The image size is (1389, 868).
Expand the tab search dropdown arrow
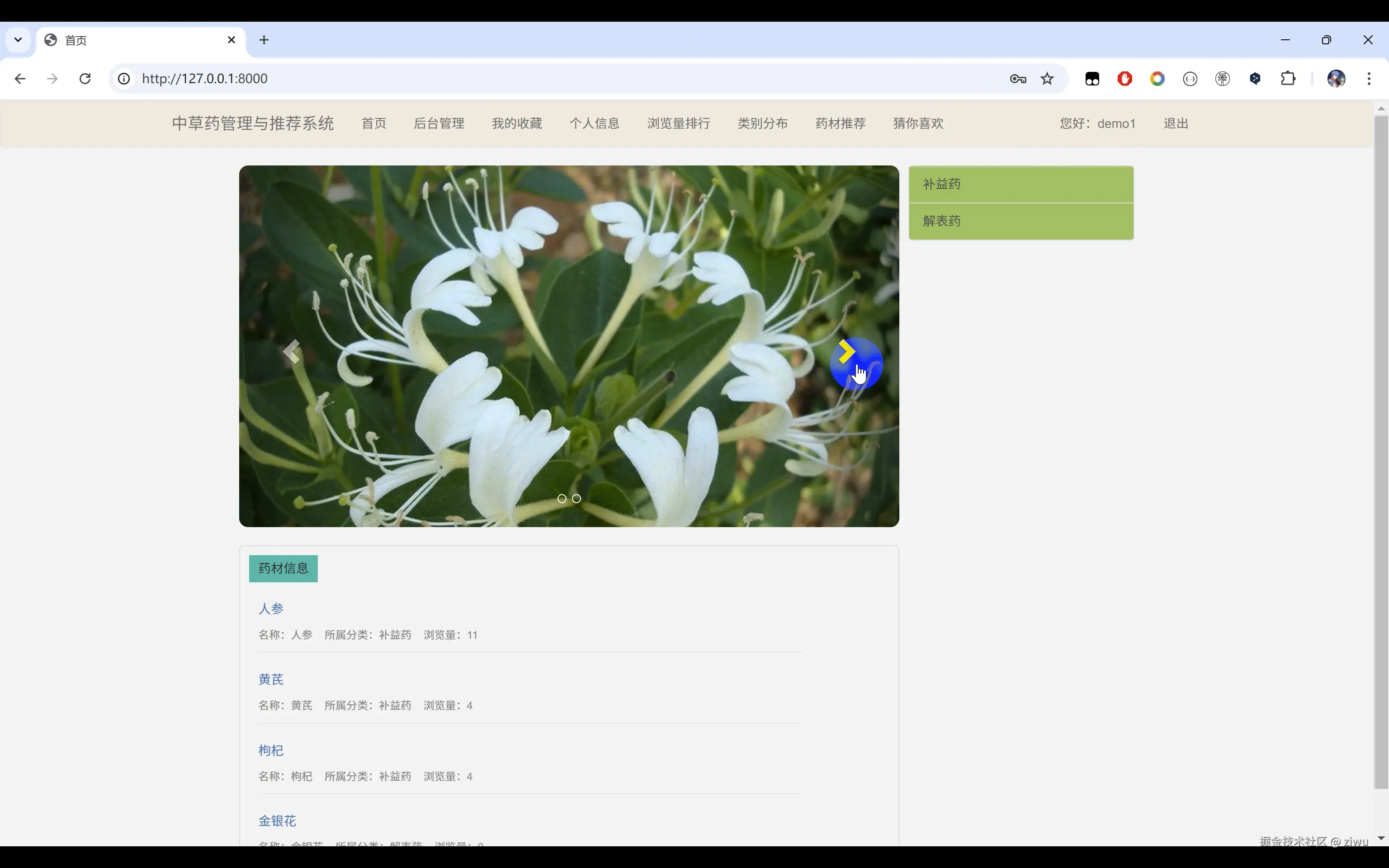(x=18, y=40)
